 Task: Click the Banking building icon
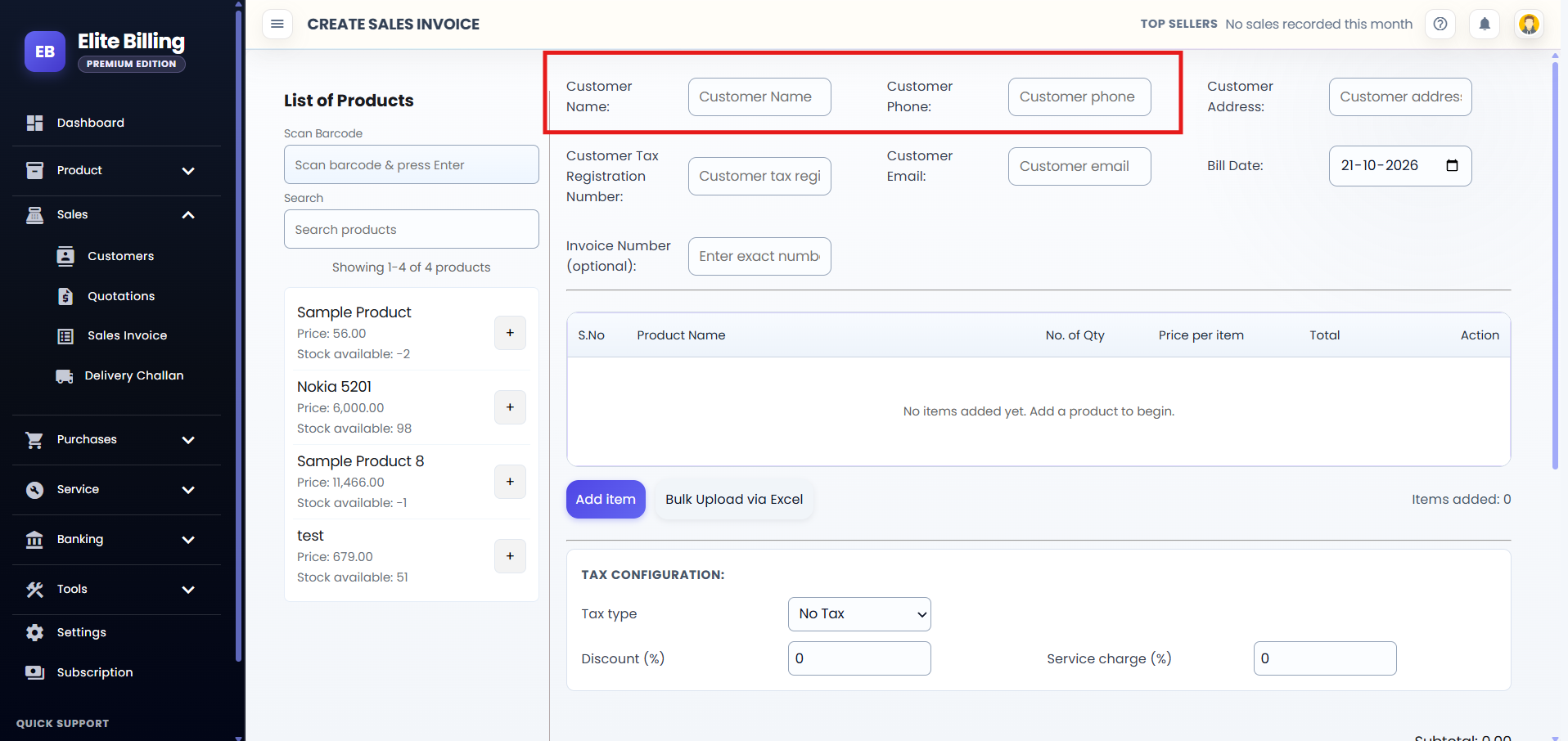34,539
